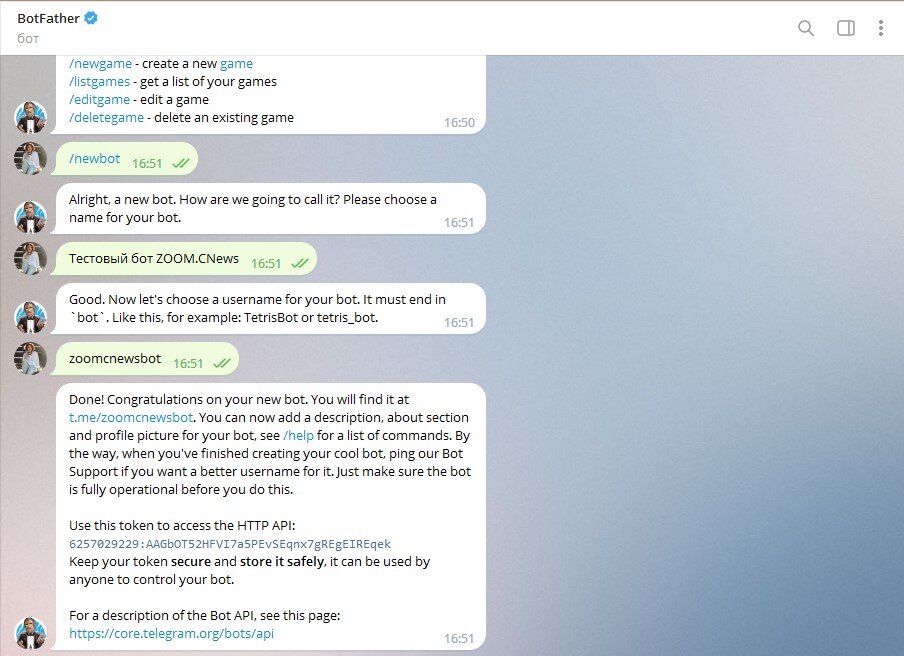Copy the bot API token text
Viewport: 904px width, 656px height.
tap(230, 544)
